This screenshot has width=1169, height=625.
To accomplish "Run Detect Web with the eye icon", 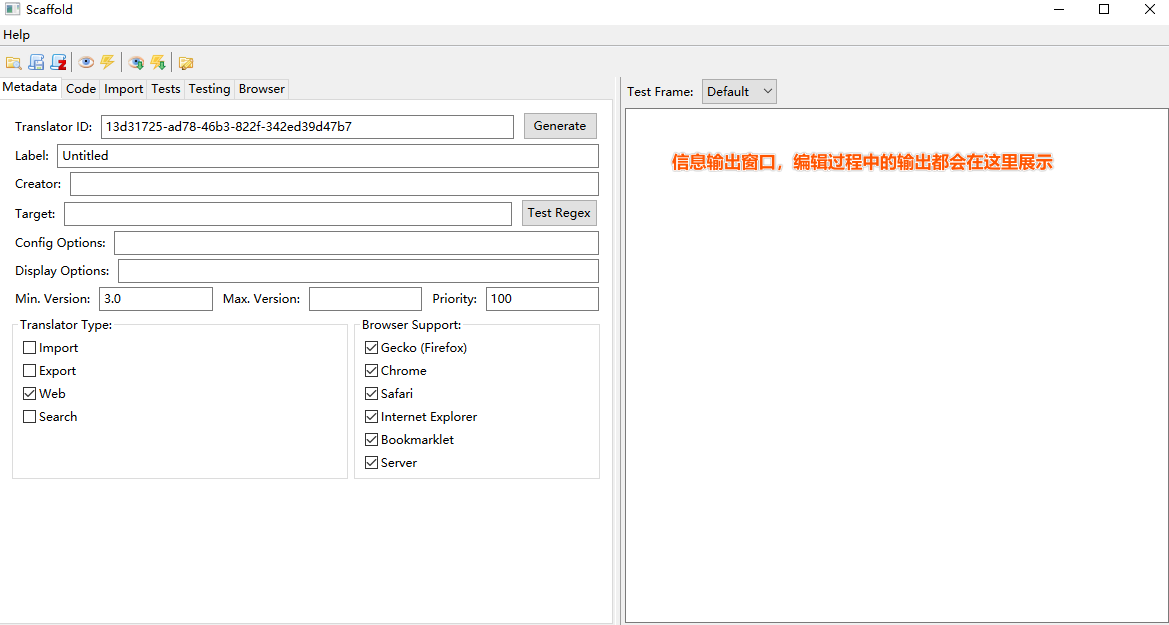I will 86,62.
